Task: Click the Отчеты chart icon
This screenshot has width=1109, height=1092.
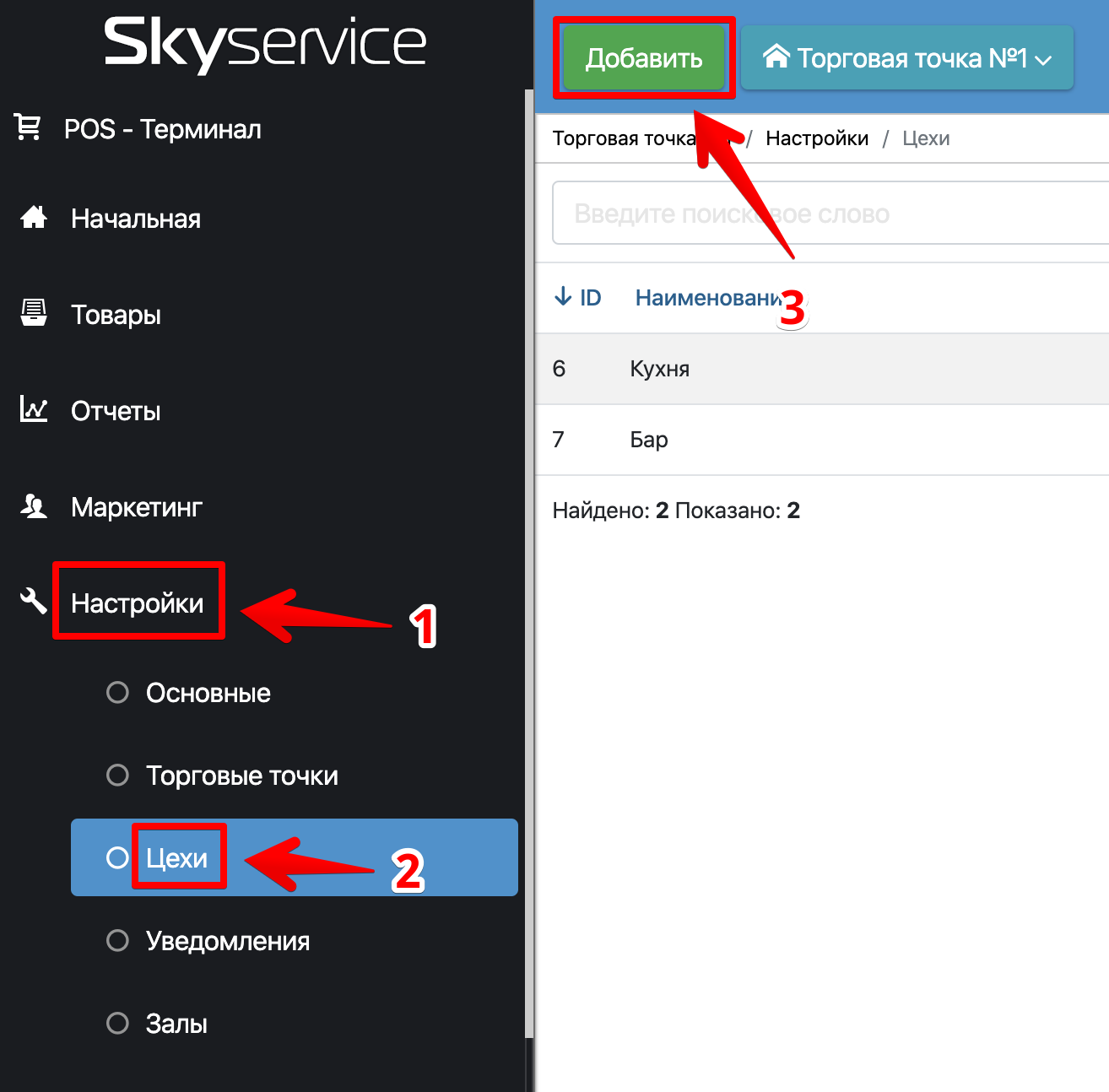Action: click(34, 410)
